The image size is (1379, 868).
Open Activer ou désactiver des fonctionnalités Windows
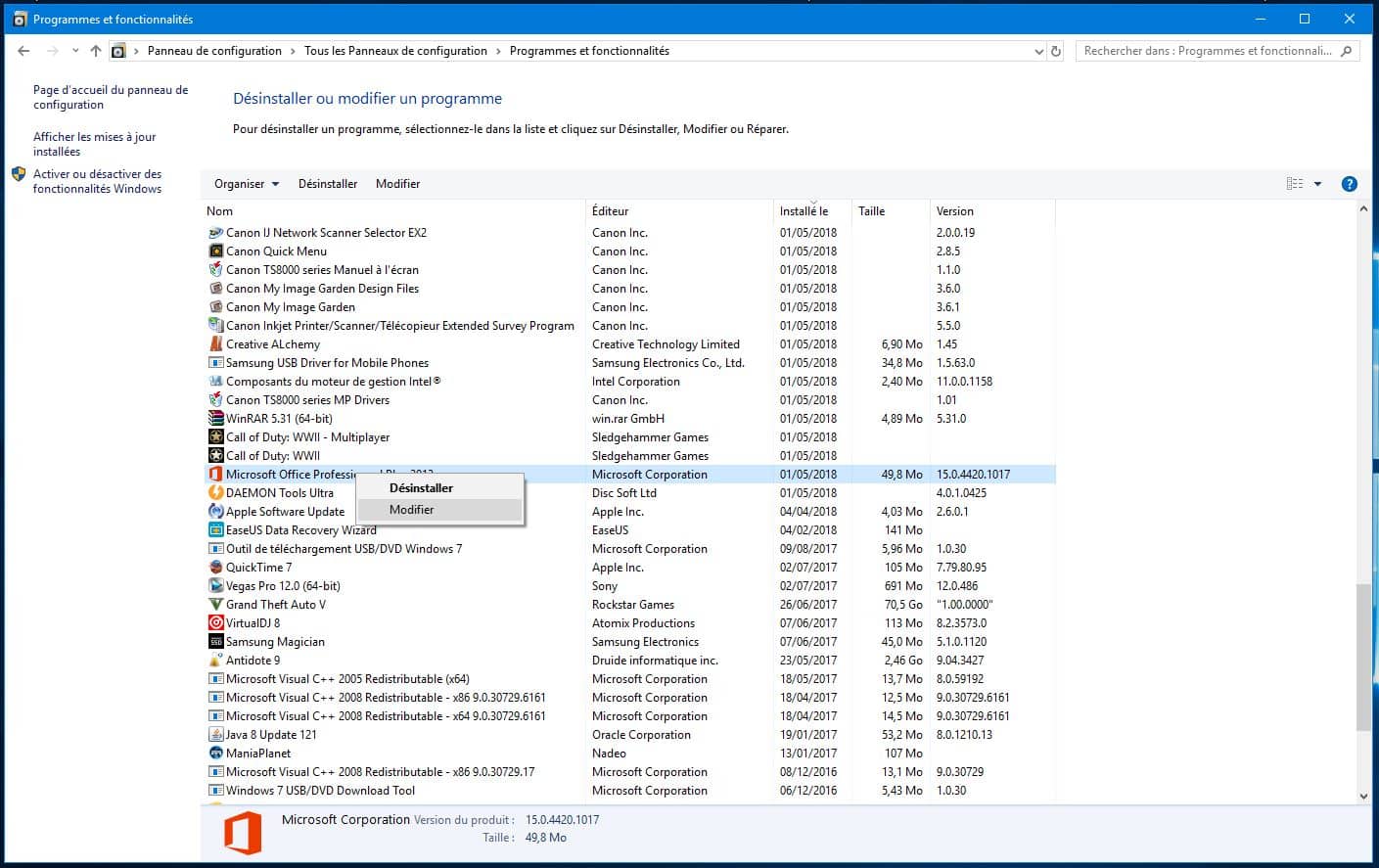pos(98,181)
